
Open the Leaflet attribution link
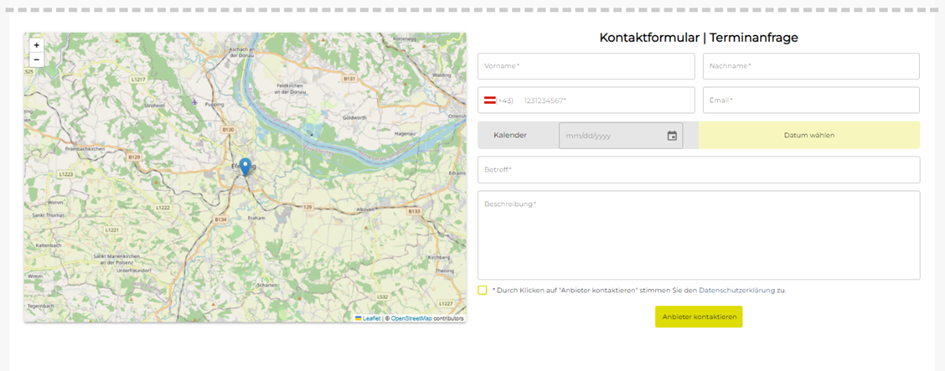(x=371, y=318)
